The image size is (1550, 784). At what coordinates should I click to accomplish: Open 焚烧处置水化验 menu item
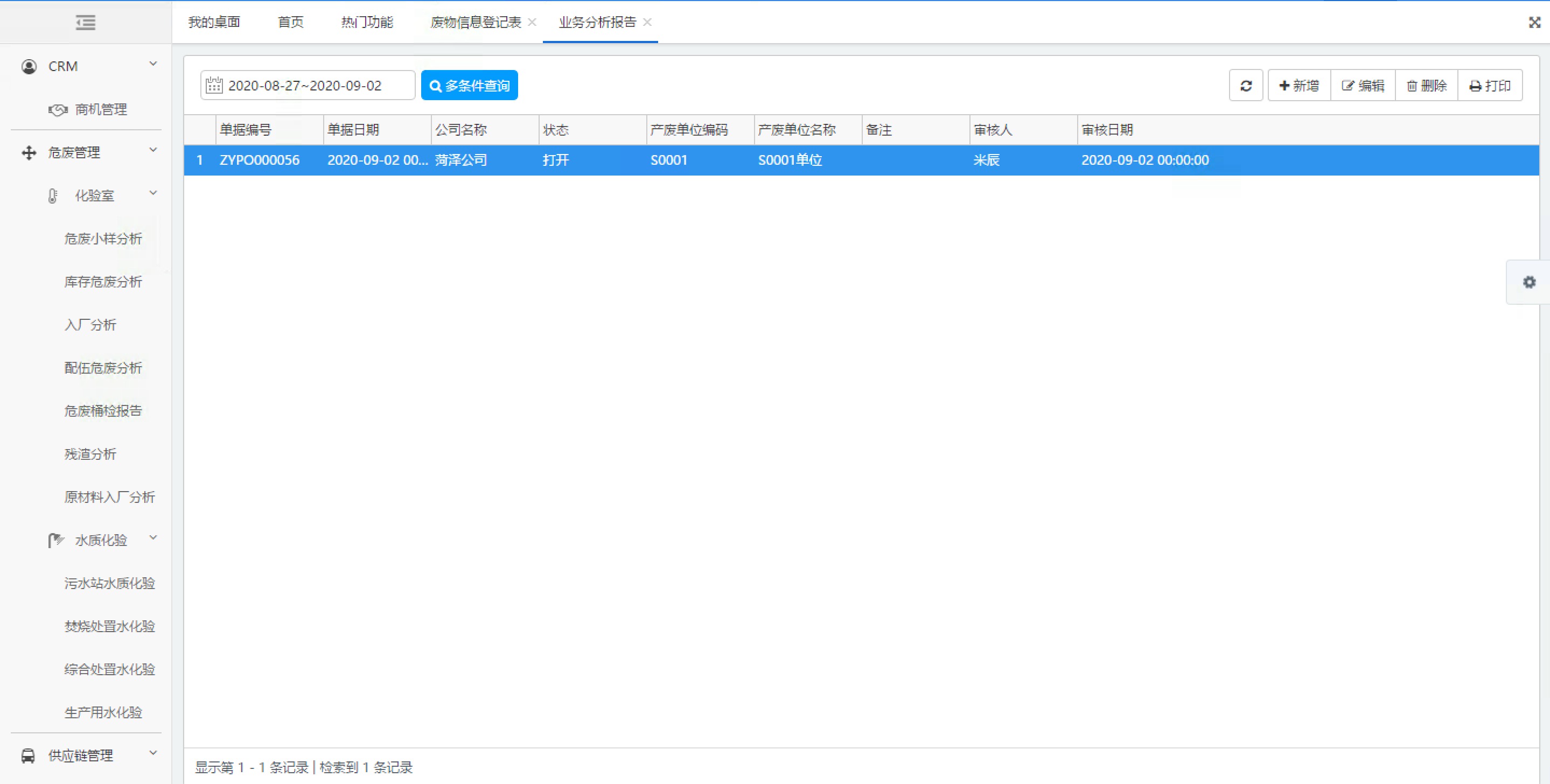coord(109,626)
